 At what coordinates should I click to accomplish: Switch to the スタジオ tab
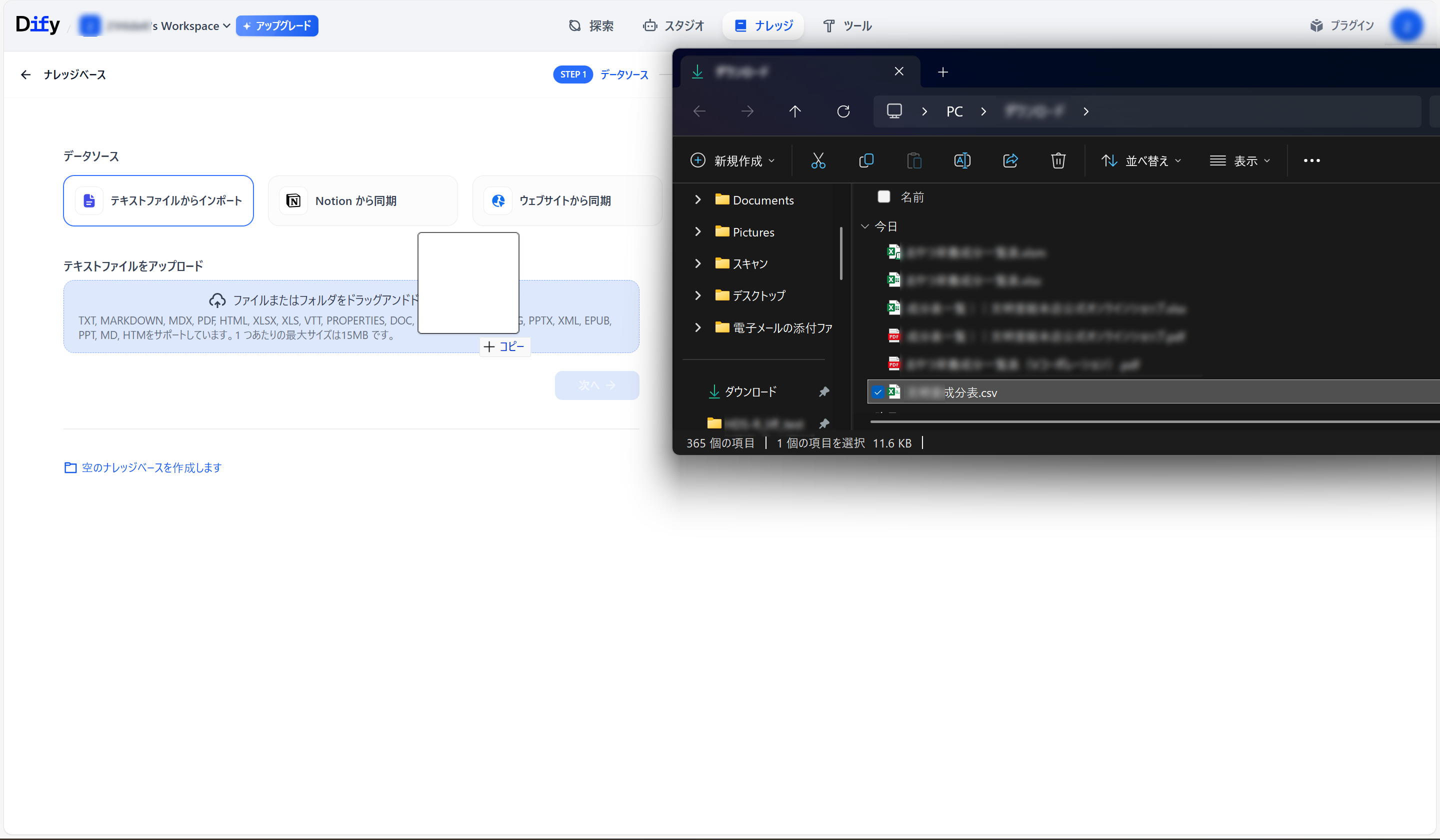pos(673,25)
